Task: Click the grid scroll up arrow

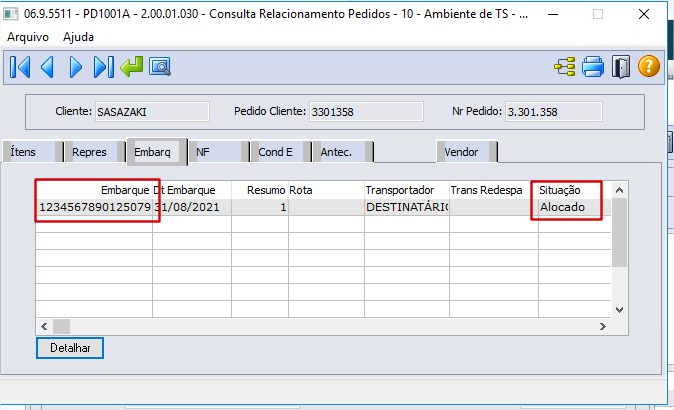Action: pos(619,190)
